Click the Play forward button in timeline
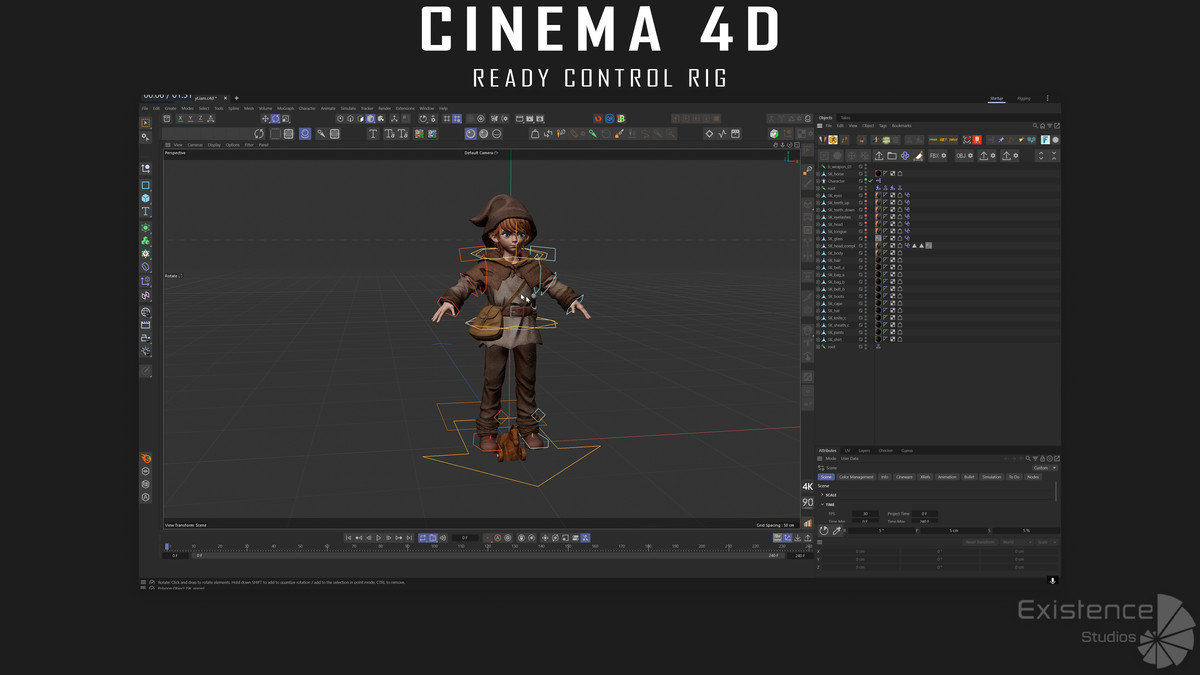 tap(378, 538)
